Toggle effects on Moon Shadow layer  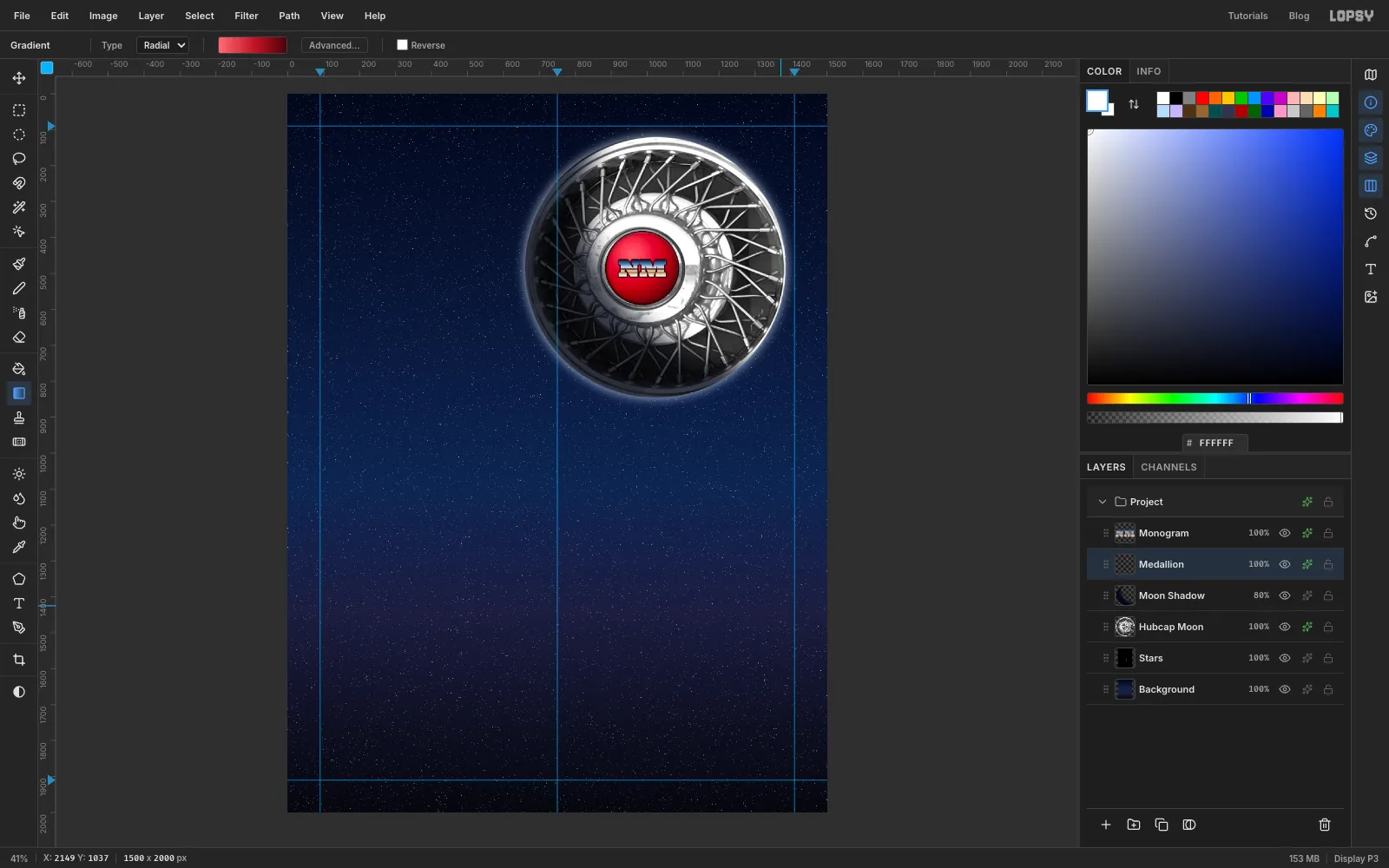[1307, 595]
